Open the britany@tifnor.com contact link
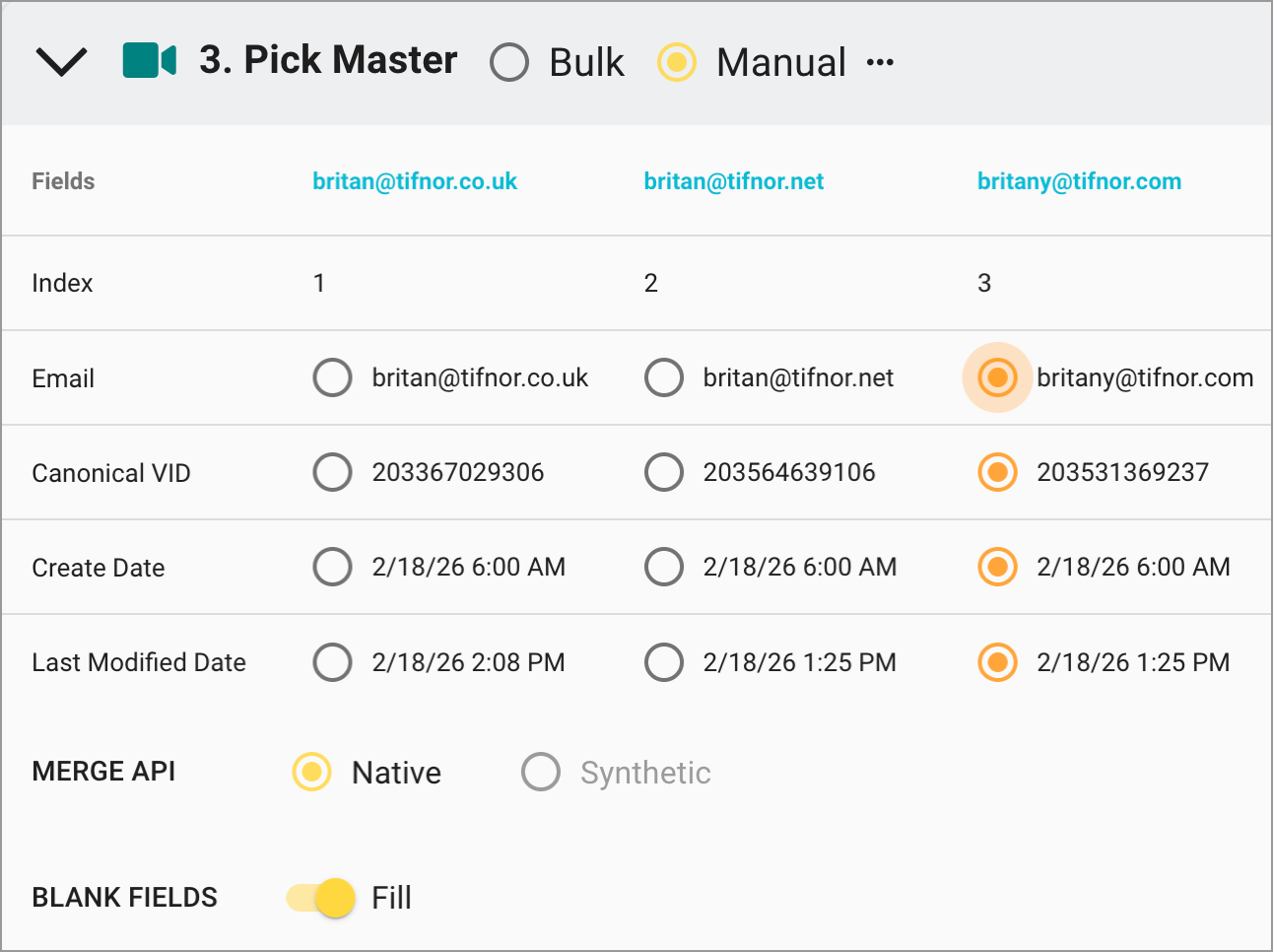The image size is (1273, 952). click(x=1079, y=180)
